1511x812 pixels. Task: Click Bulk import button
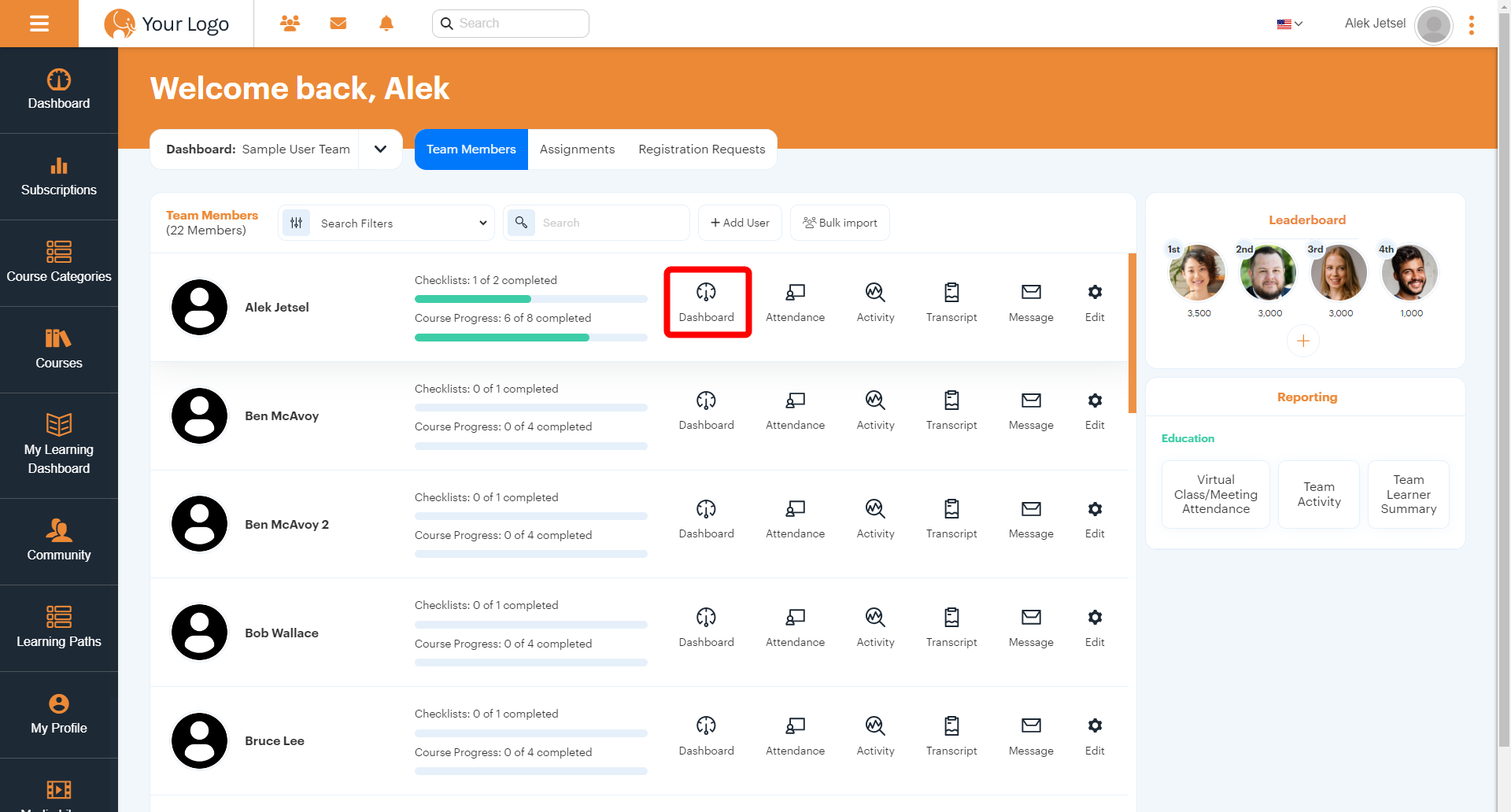840,223
